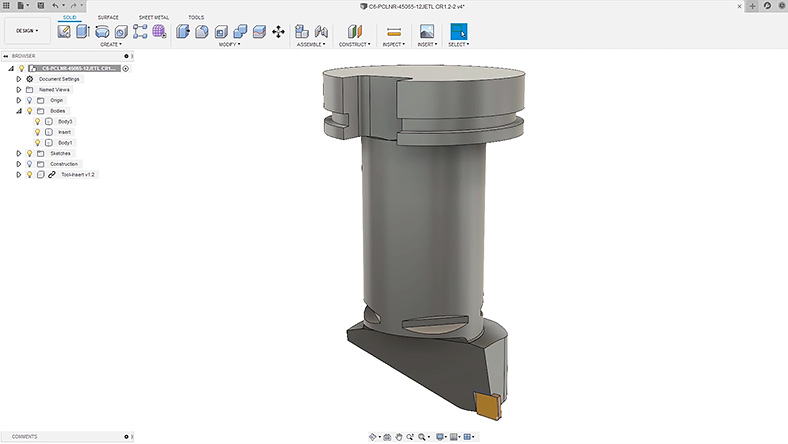
Task: Open the data panel grid icon
Action: [x=7, y=6]
